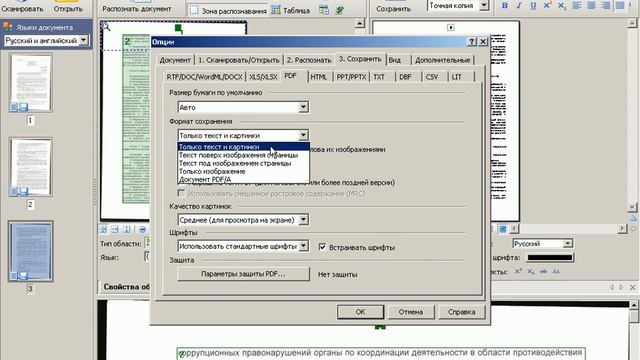Choose Текст под изображением страницы option

click(x=244, y=163)
